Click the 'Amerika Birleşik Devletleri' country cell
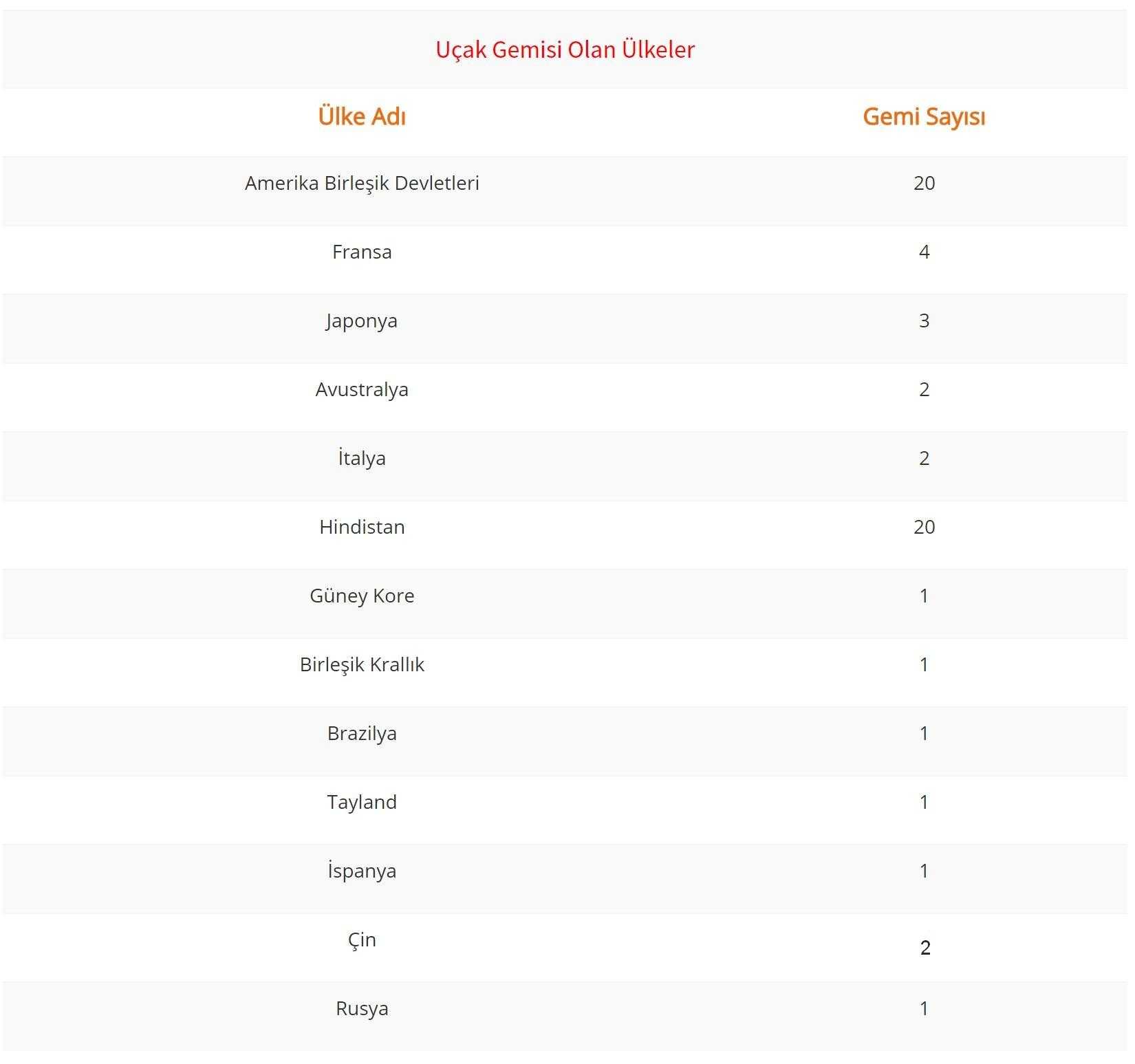This screenshot has width=1135, height=1064. point(362,183)
